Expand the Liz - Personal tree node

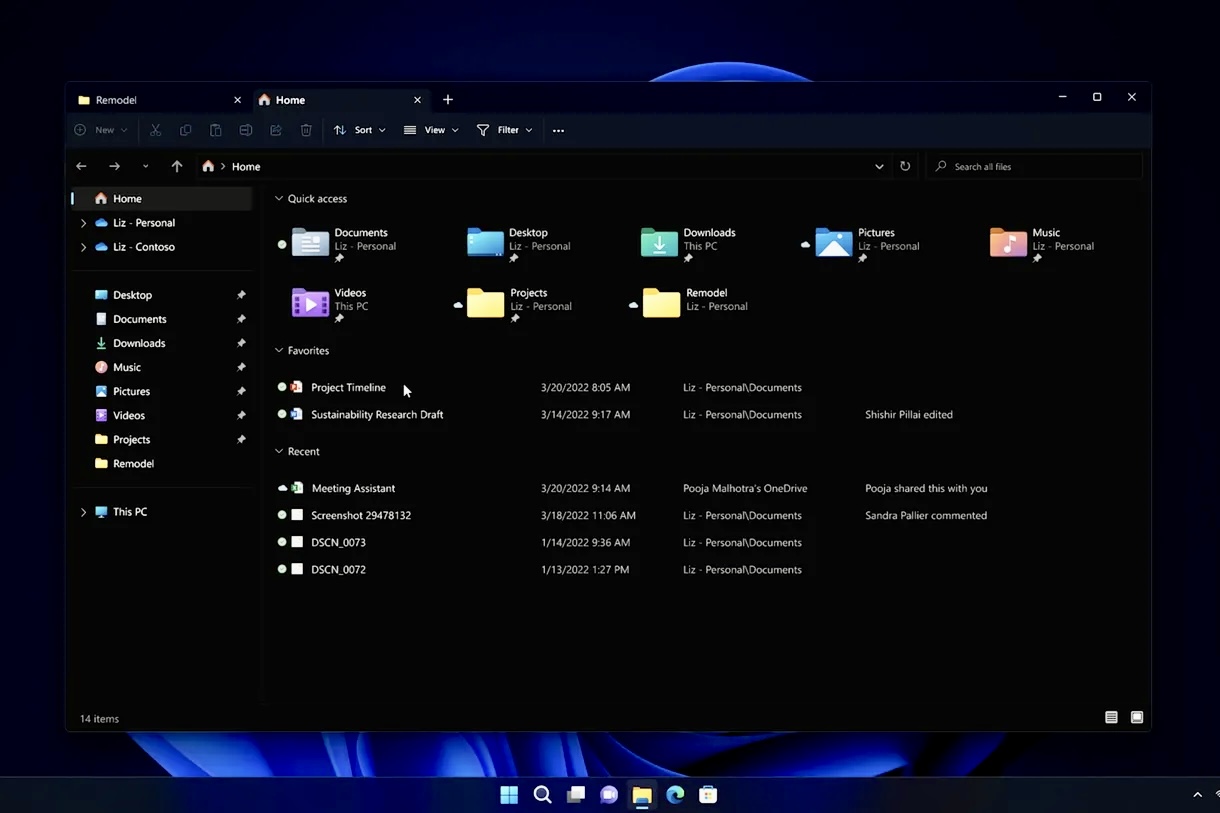83,223
